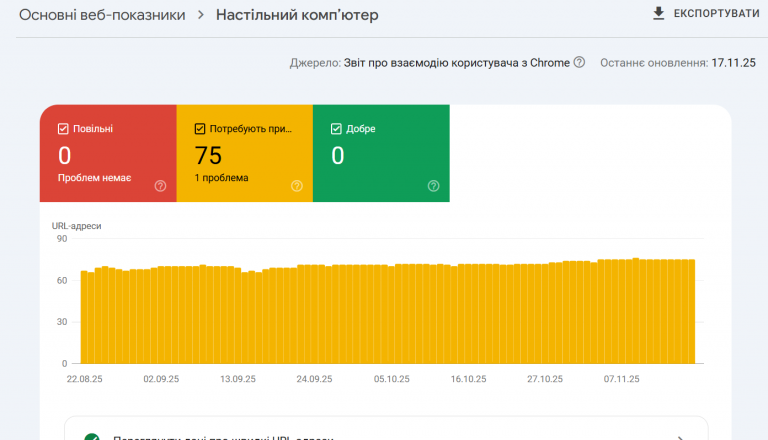Viewport: 768px width, 440px height.
Task: Open help icon beside Chrome report source
Action: pos(579,63)
